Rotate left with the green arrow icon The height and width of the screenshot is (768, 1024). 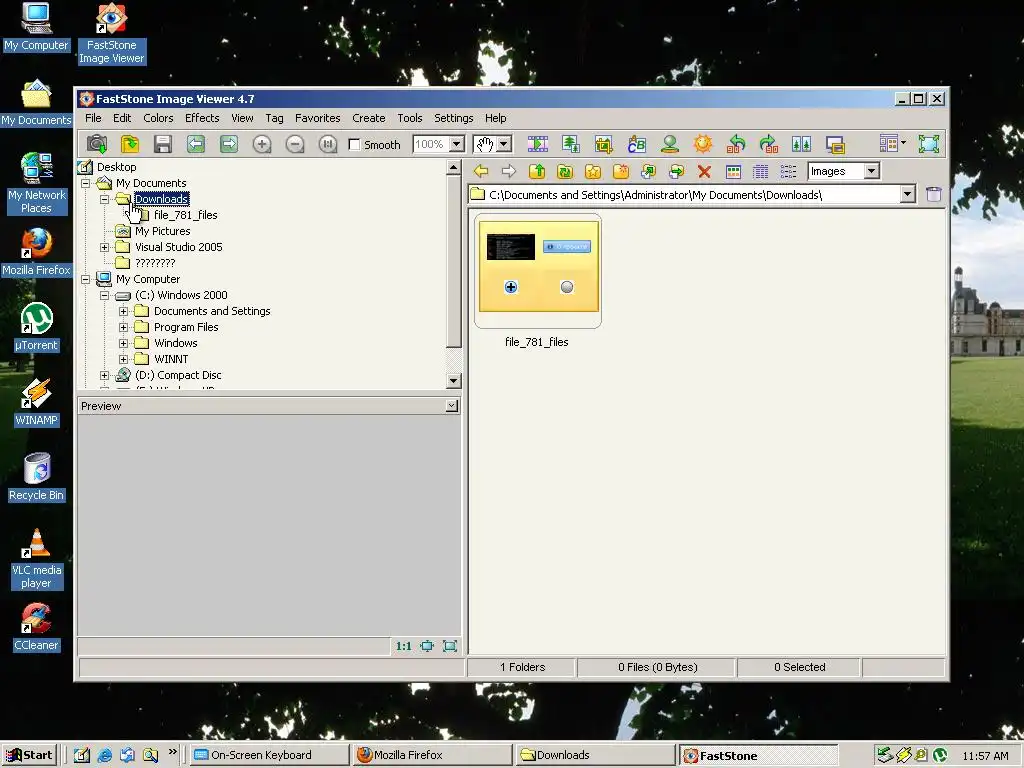click(x=736, y=144)
